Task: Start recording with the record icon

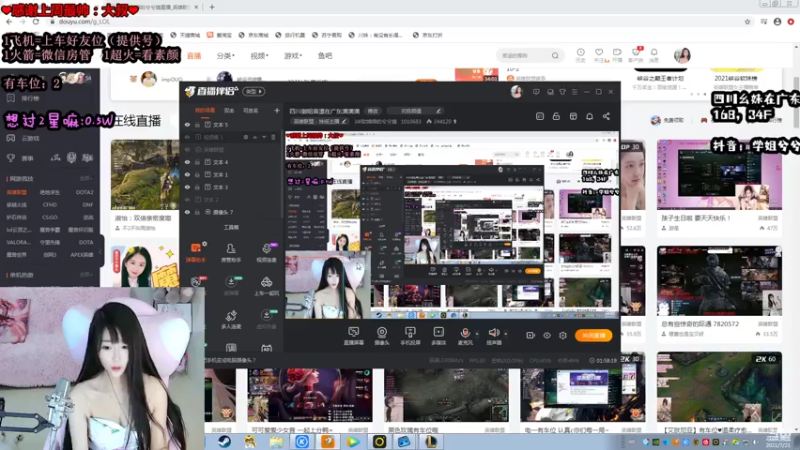Action: click(530, 335)
